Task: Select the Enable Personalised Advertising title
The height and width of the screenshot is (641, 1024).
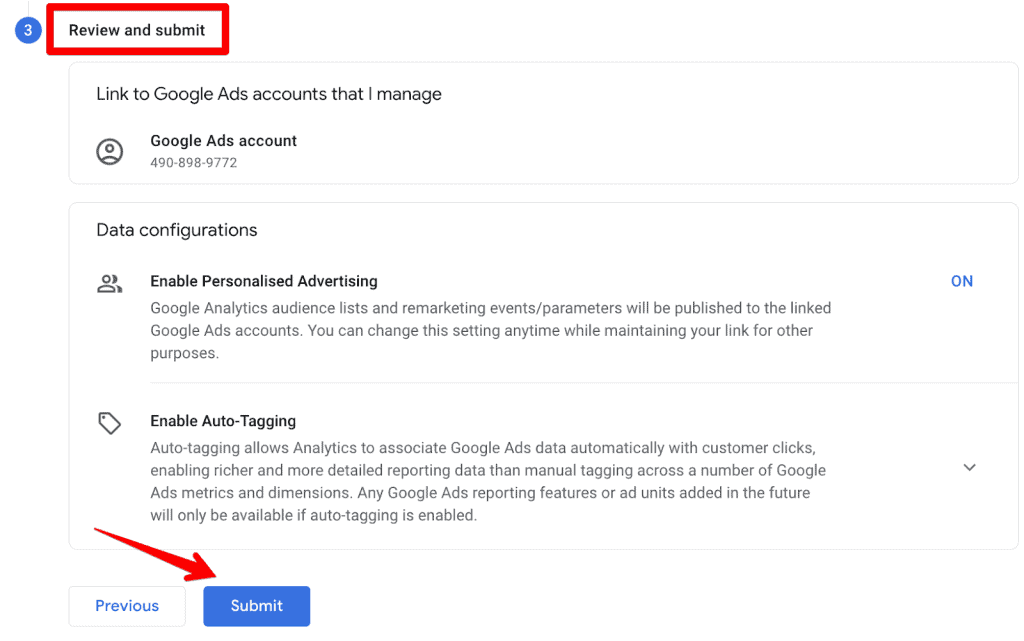Action: 264,281
